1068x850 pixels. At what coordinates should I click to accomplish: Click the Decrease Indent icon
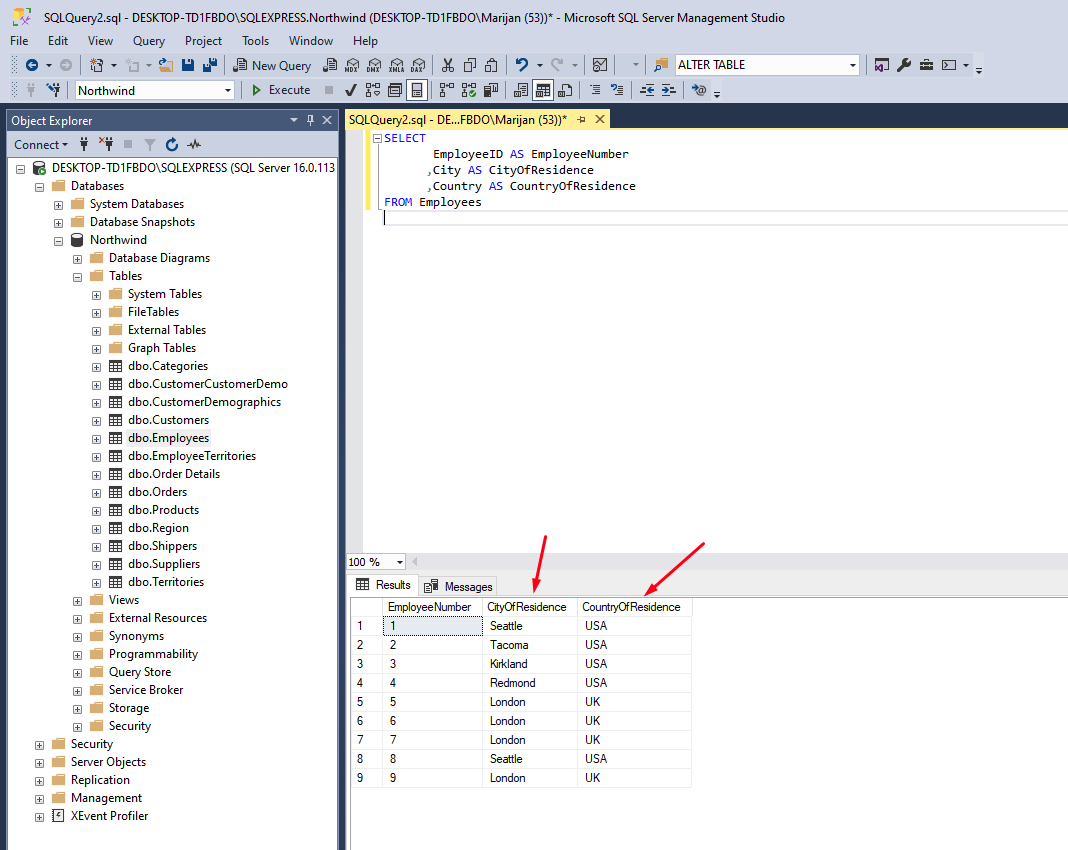pyautogui.click(x=647, y=90)
